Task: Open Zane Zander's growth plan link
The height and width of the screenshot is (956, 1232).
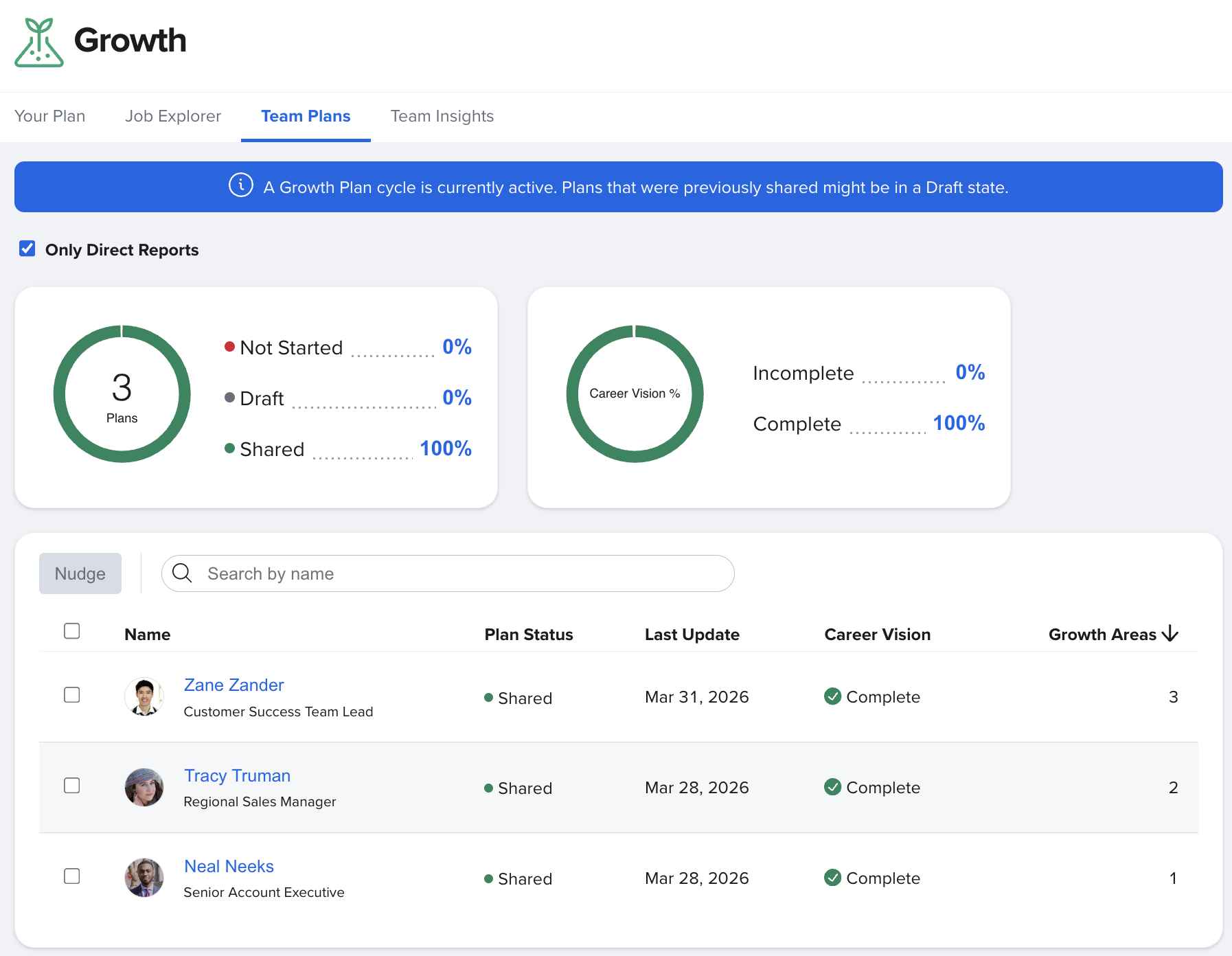Action: [233, 685]
